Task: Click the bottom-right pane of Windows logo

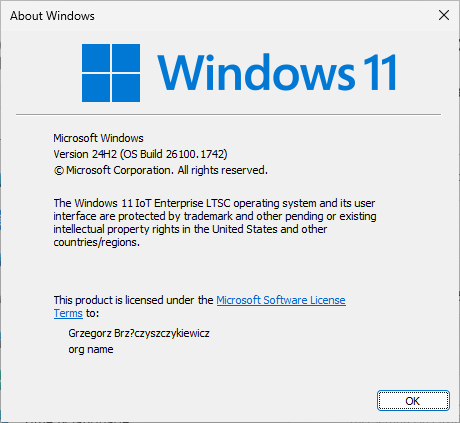Action: coord(126,88)
